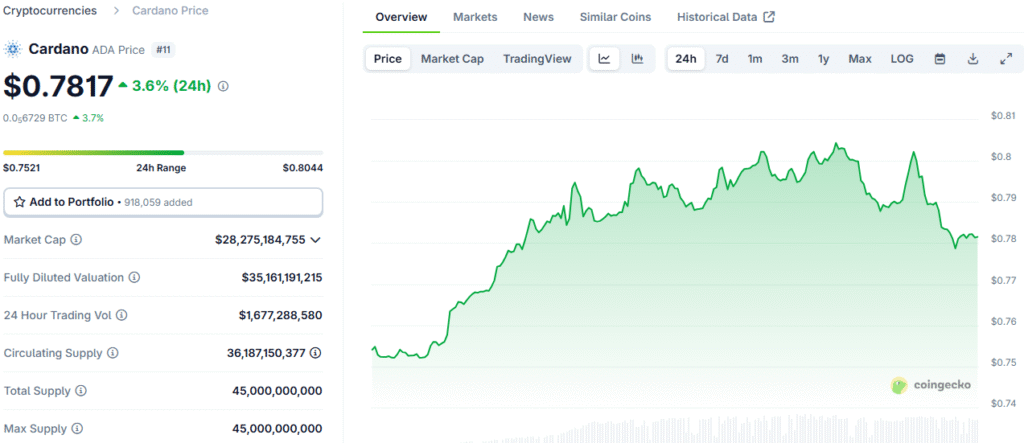Set chart range to 7d

(722, 59)
